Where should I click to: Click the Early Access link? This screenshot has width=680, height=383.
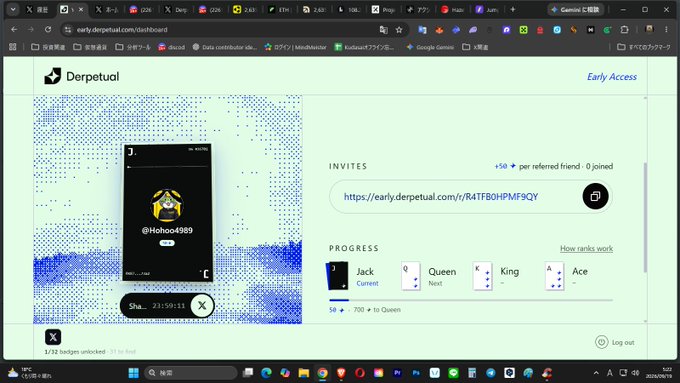click(612, 76)
